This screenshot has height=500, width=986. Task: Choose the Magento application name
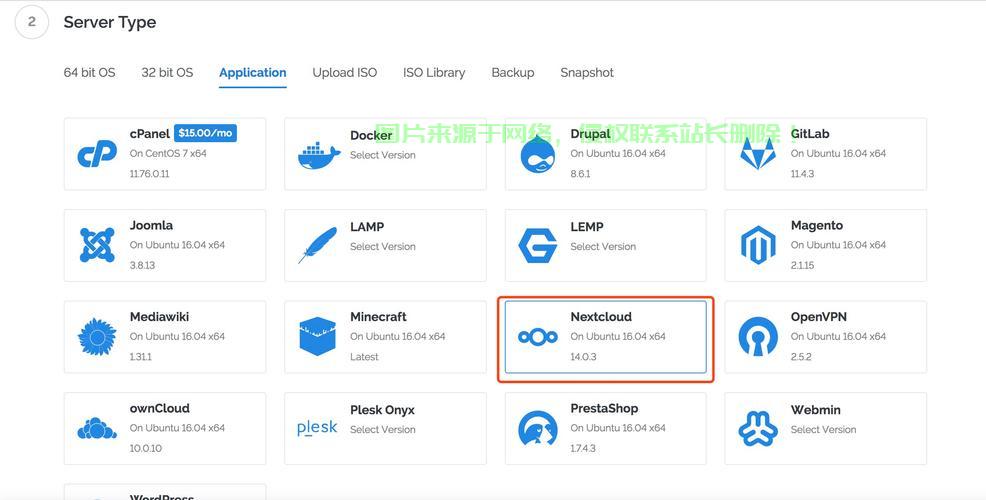817,225
